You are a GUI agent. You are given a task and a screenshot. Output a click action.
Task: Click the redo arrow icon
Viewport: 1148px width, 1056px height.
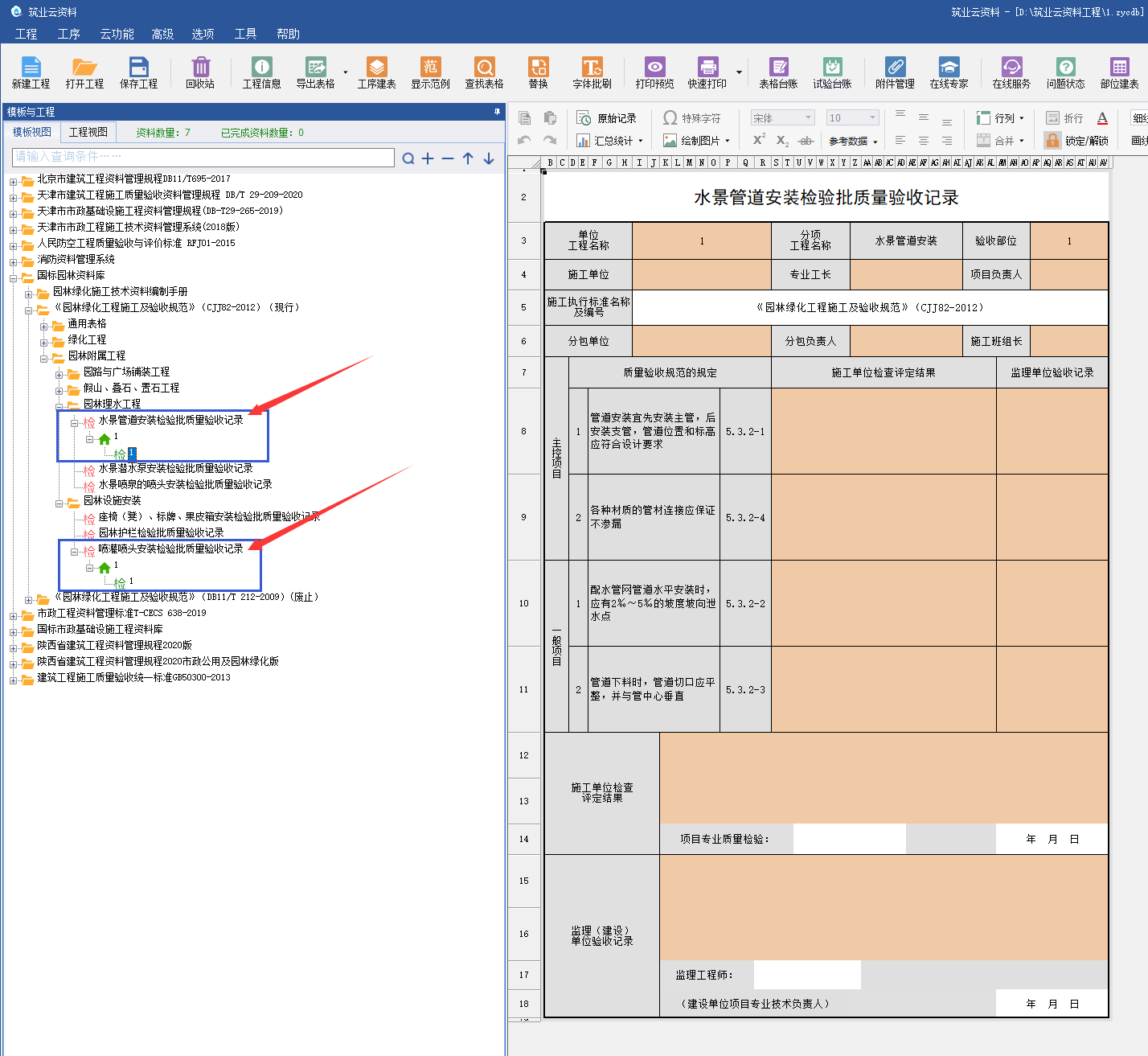point(550,140)
